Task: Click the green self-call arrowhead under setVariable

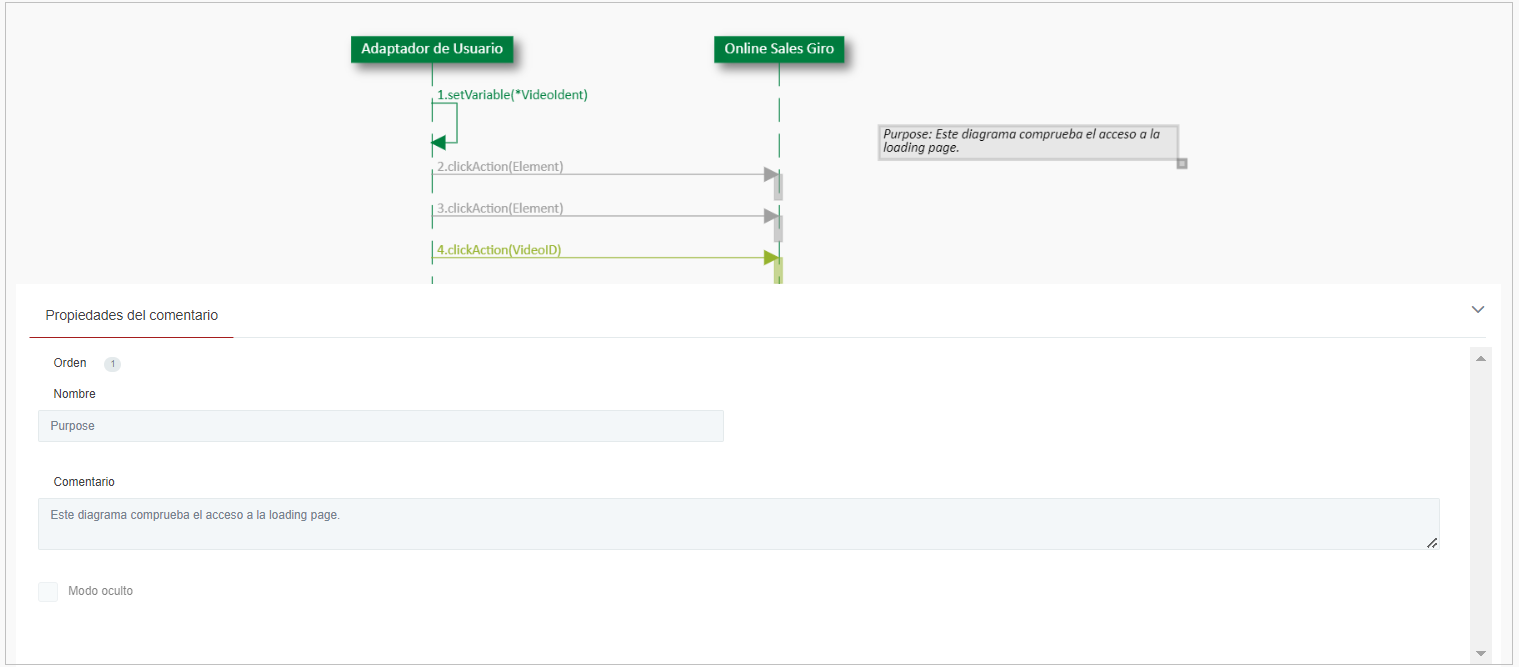Action: [438, 143]
